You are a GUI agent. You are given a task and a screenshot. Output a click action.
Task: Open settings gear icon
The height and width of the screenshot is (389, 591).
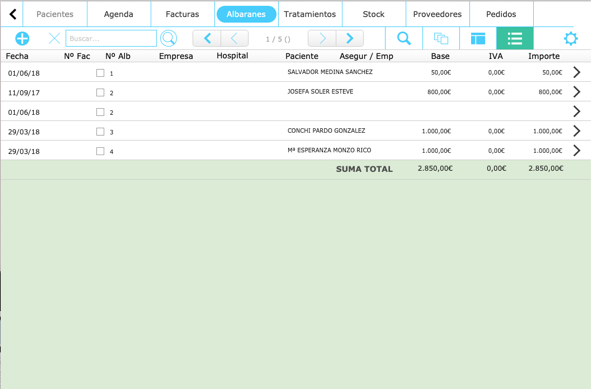[x=571, y=38]
